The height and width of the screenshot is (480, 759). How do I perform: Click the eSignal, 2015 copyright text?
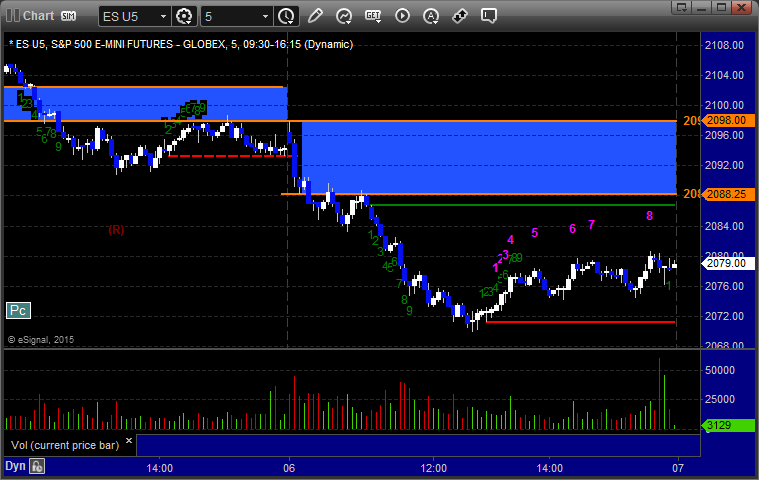[41, 340]
